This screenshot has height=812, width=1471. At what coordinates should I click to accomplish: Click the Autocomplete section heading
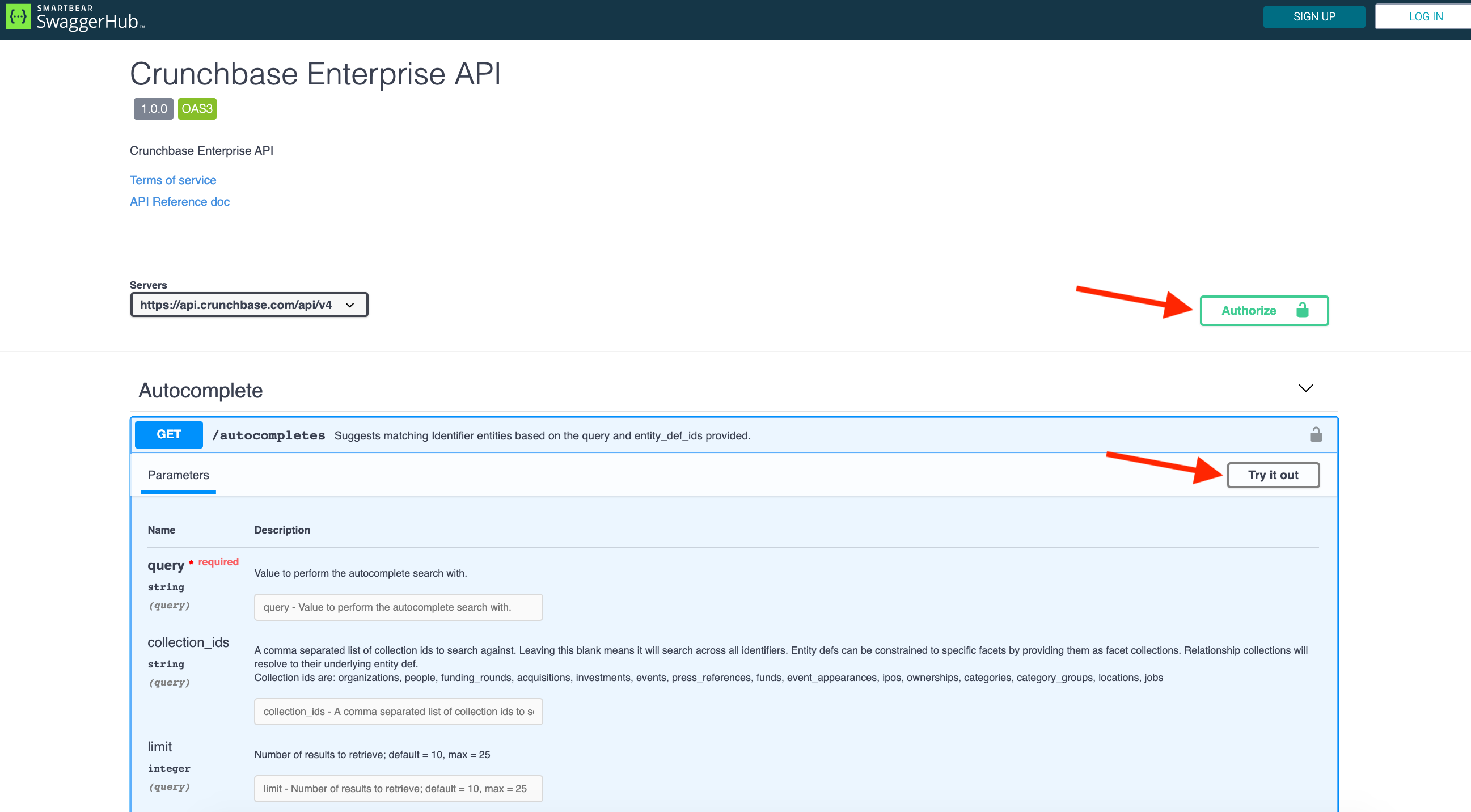[x=200, y=391]
